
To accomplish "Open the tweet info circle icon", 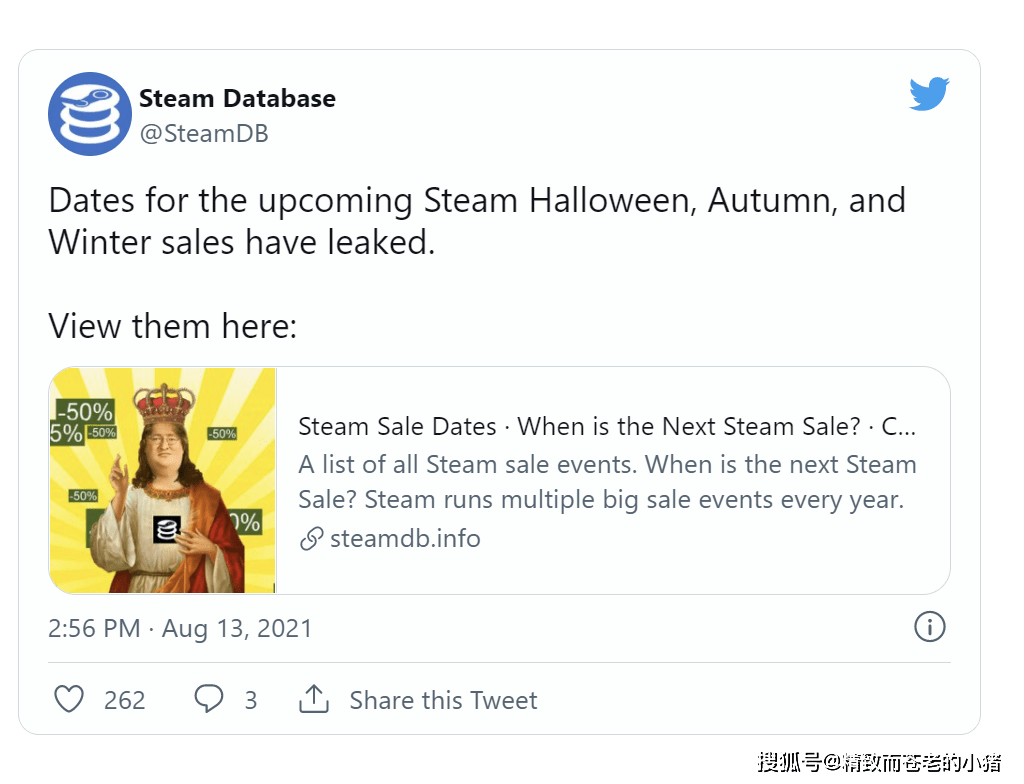I will (x=930, y=627).
